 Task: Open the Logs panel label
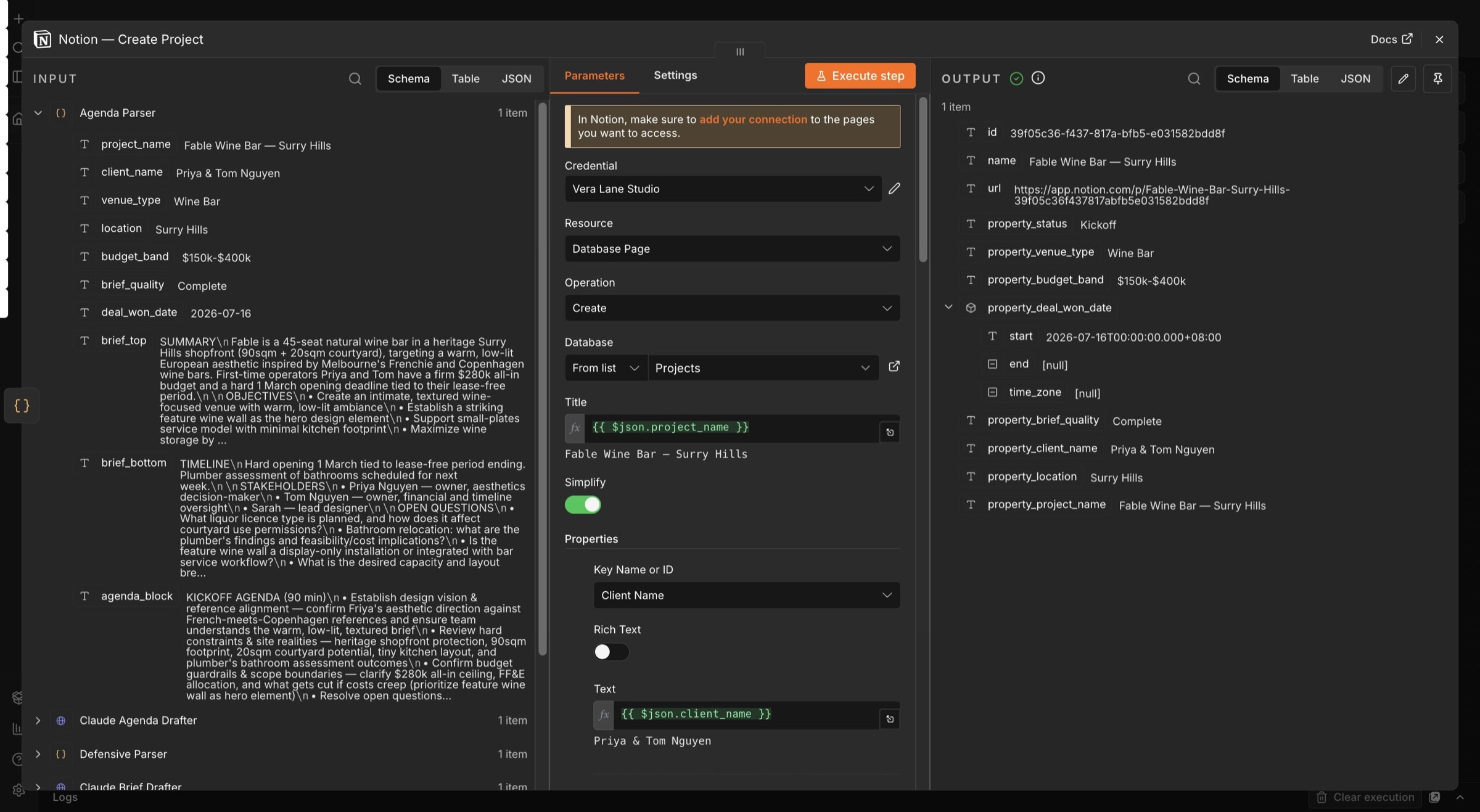[65, 797]
